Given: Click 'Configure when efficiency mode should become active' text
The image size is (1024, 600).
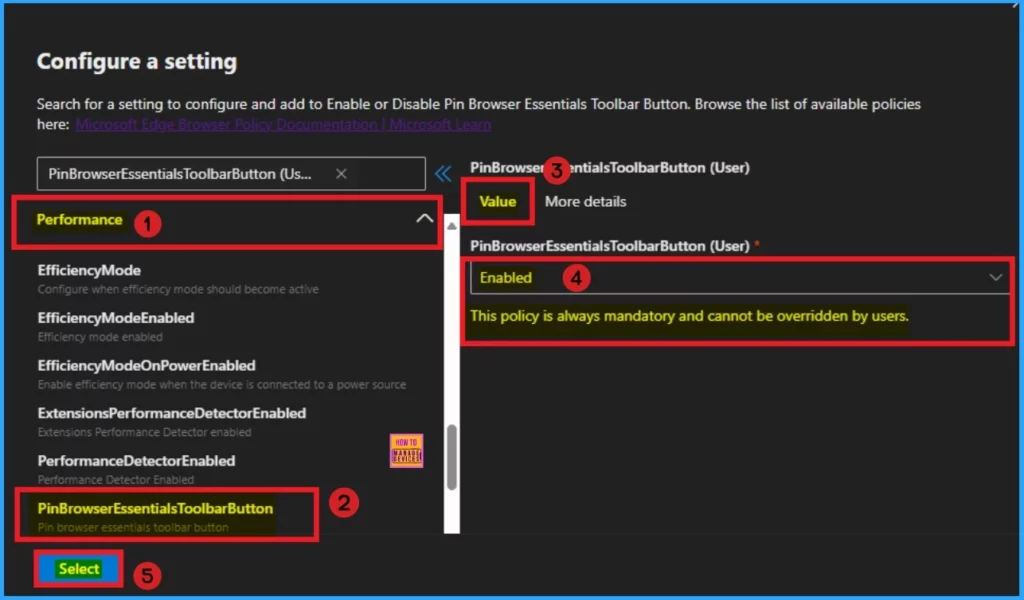Looking at the screenshot, I should pyautogui.click(x=178, y=289).
